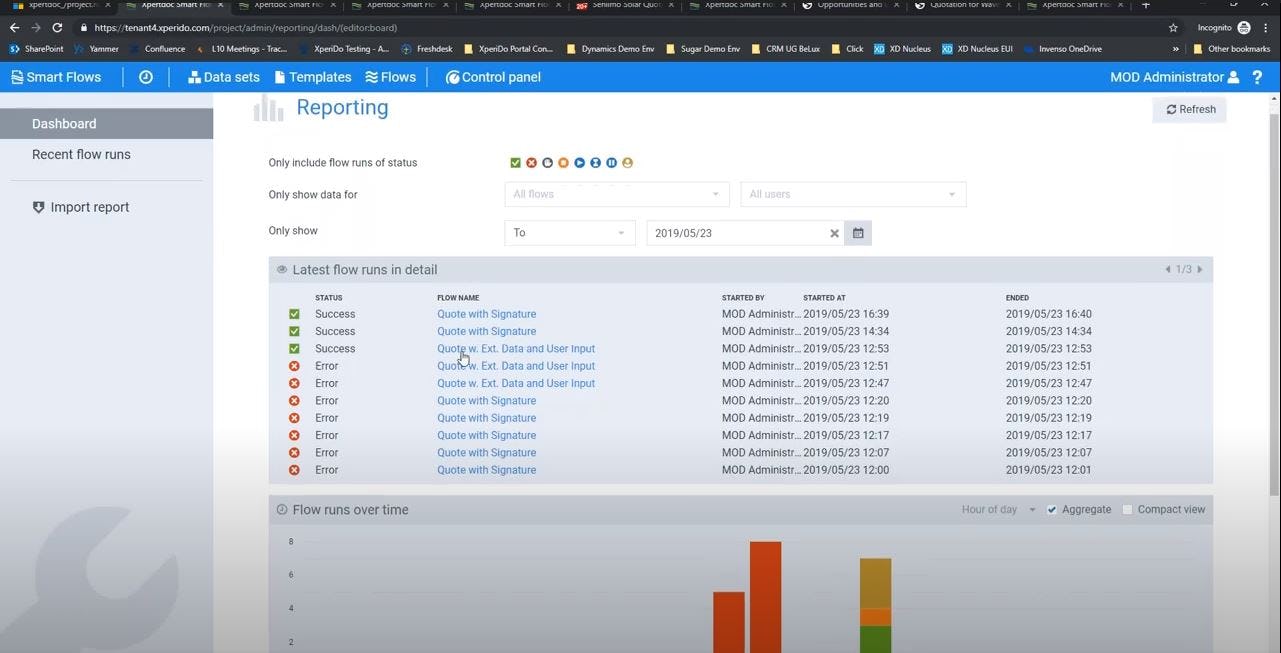Open the help question mark icon
Viewport: 1281px width, 653px height.
coord(1257,77)
